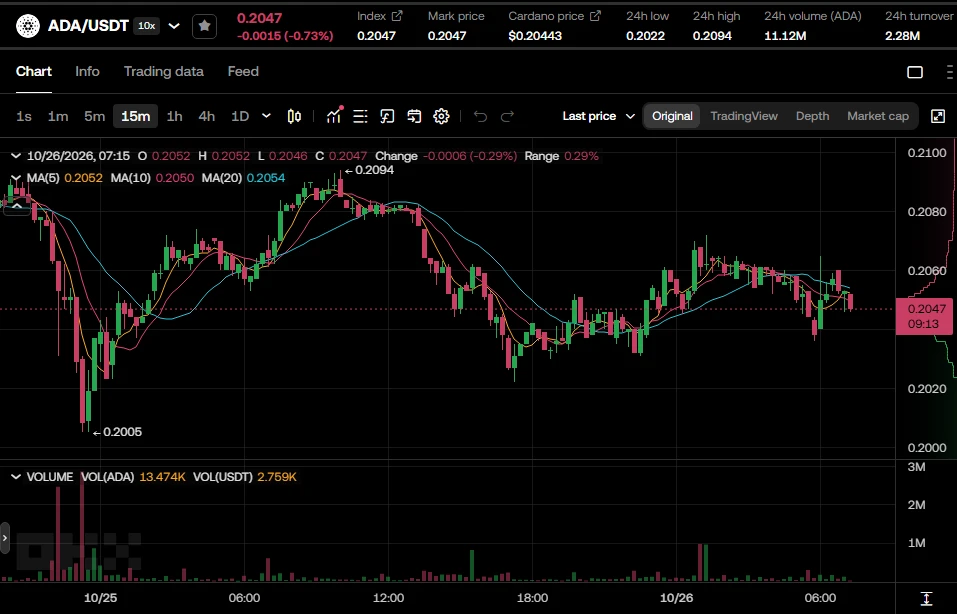Open the Last price dropdown
The image size is (957, 614).
click(598, 116)
